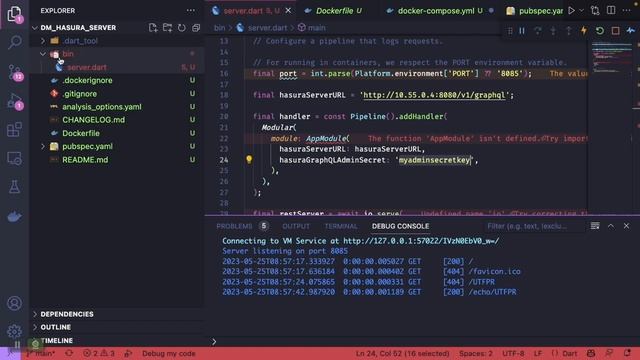Screen dimensions: 640x360
Task: Open editor more actions menu
Action: point(627,11)
